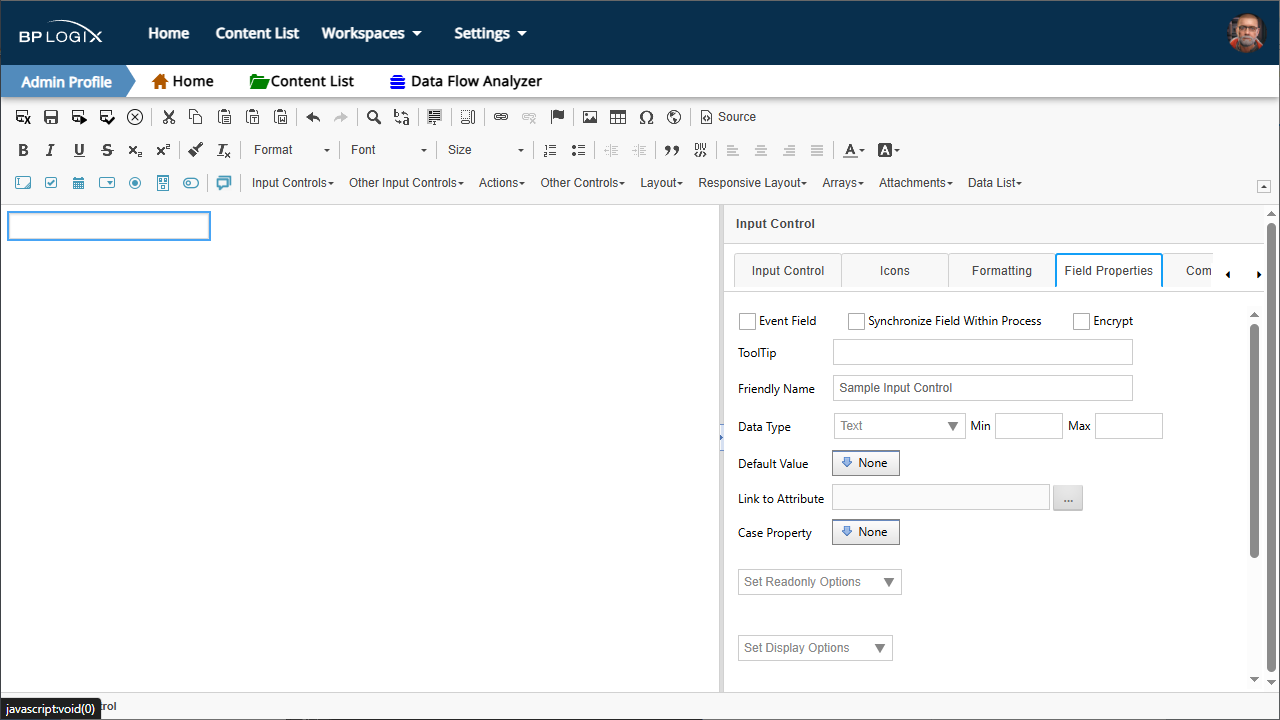1280x720 pixels.
Task: Apply Strikethrough formatting
Action: (107, 150)
